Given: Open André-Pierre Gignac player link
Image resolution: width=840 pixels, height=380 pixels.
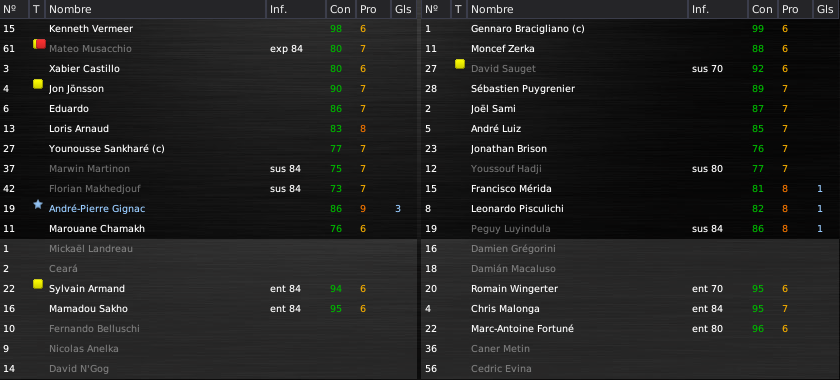Looking at the screenshot, I should [97, 208].
